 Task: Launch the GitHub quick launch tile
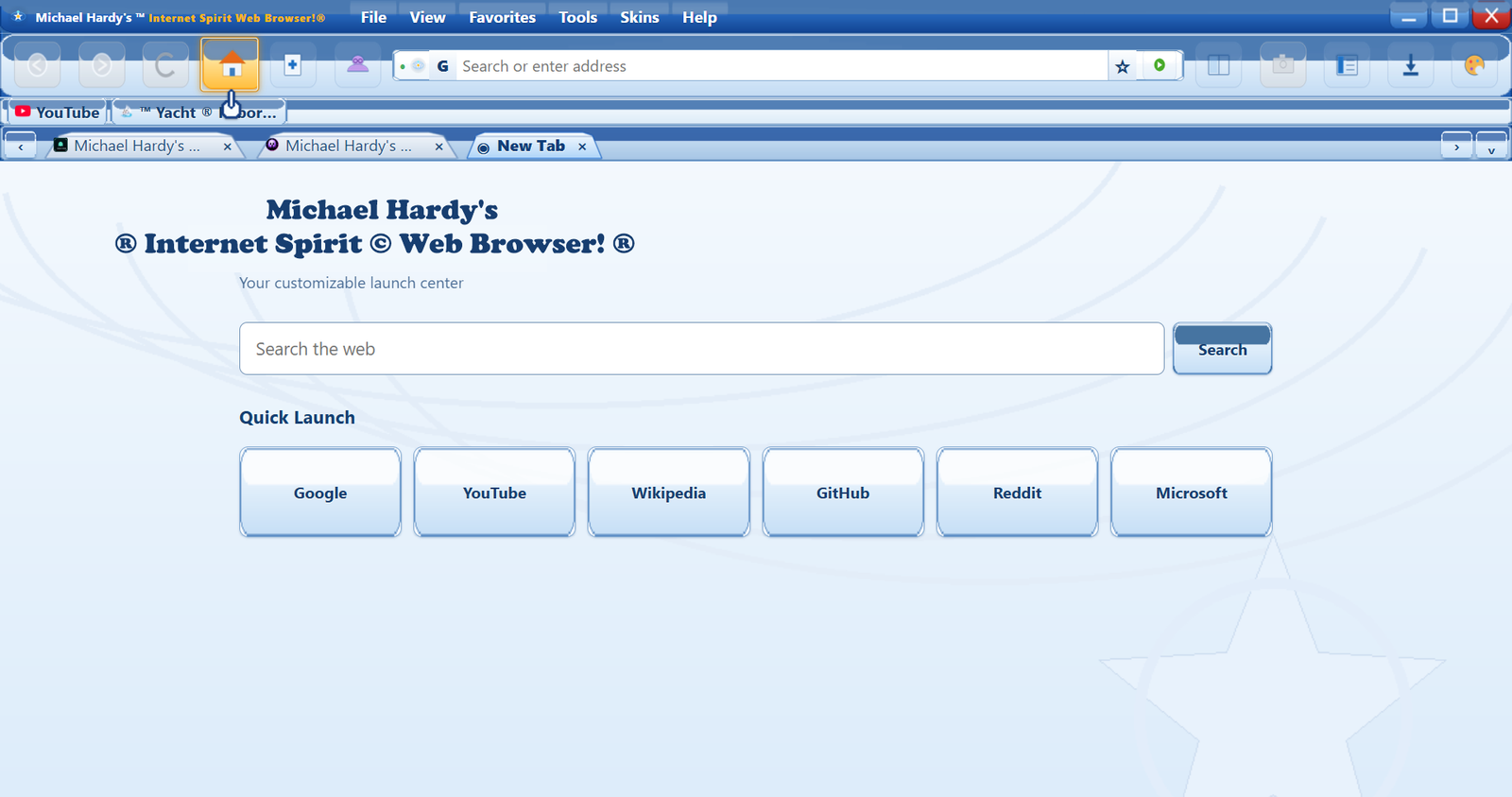pyautogui.click(x=843, y=493)
